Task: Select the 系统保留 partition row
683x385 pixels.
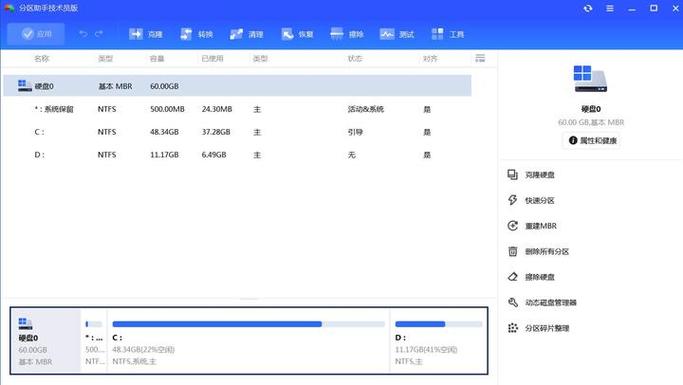Action: (237, 109)
